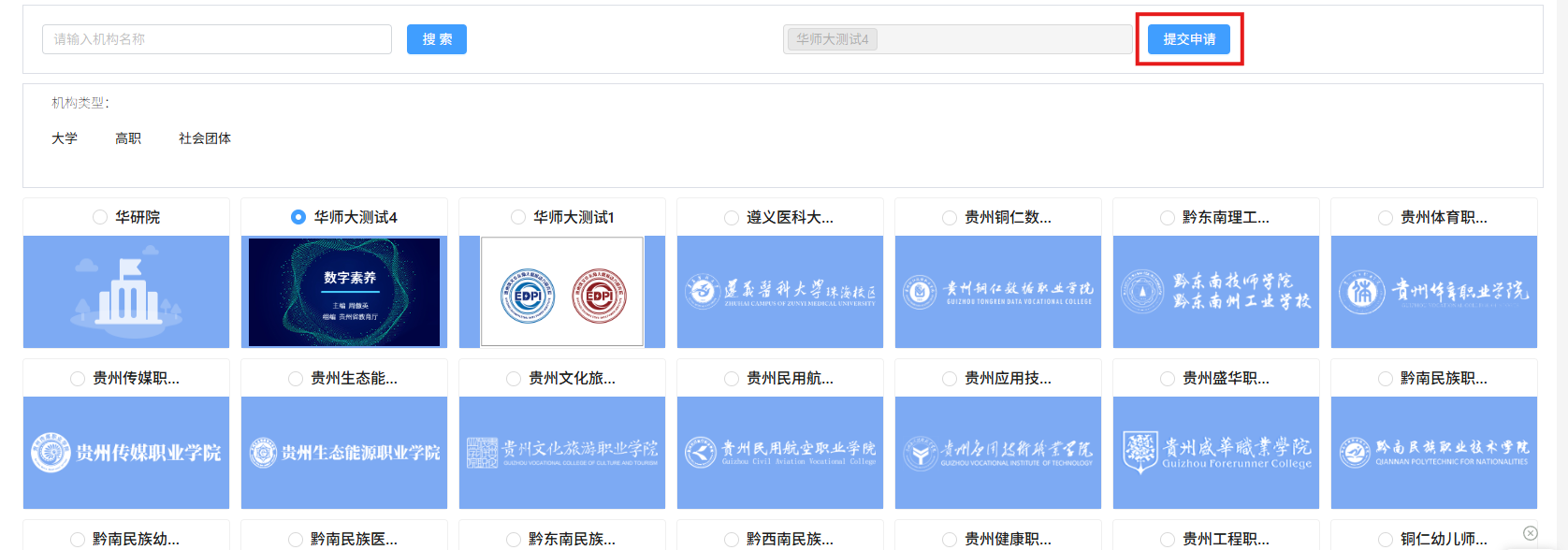Click the 贵州民用航空职业学院 logo image
Viewport: 1568px width, 550px height.
780,453
